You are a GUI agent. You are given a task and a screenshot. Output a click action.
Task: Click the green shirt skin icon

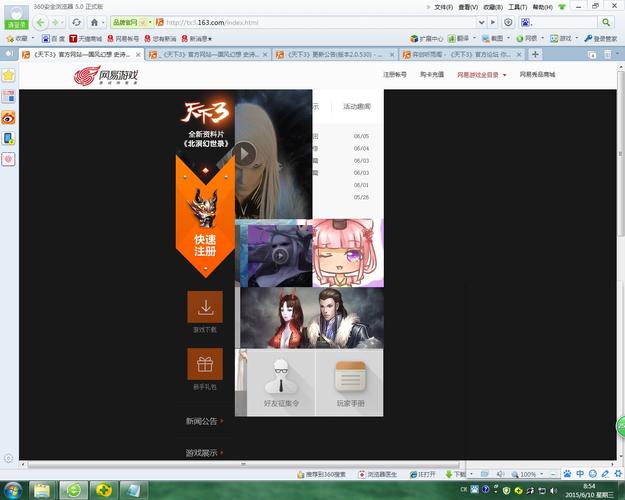[x=562, y=7]
